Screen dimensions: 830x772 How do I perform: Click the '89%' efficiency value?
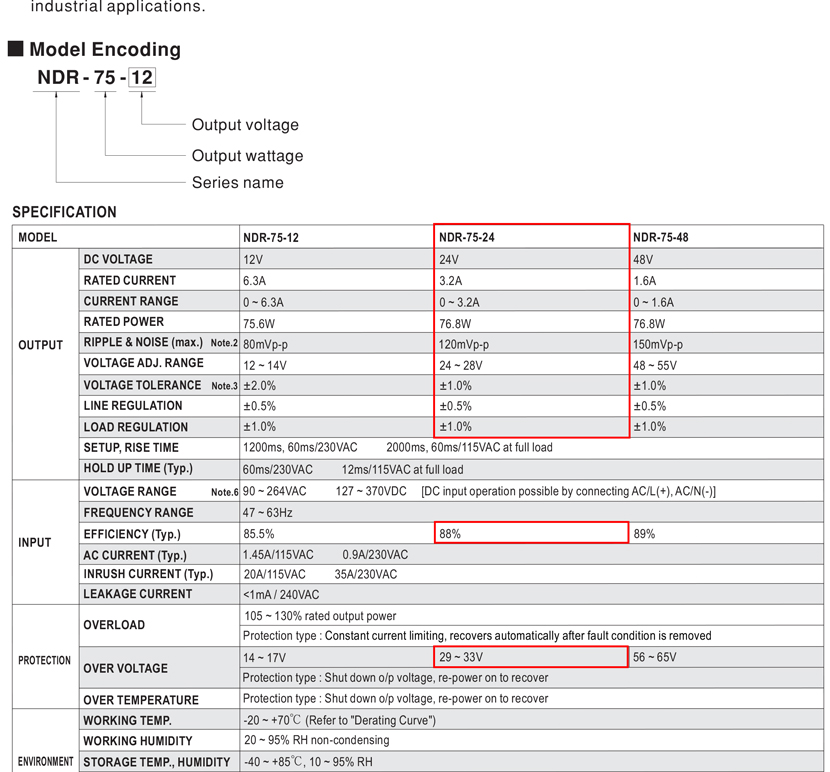pyautogui.click(x=645, y=534)
